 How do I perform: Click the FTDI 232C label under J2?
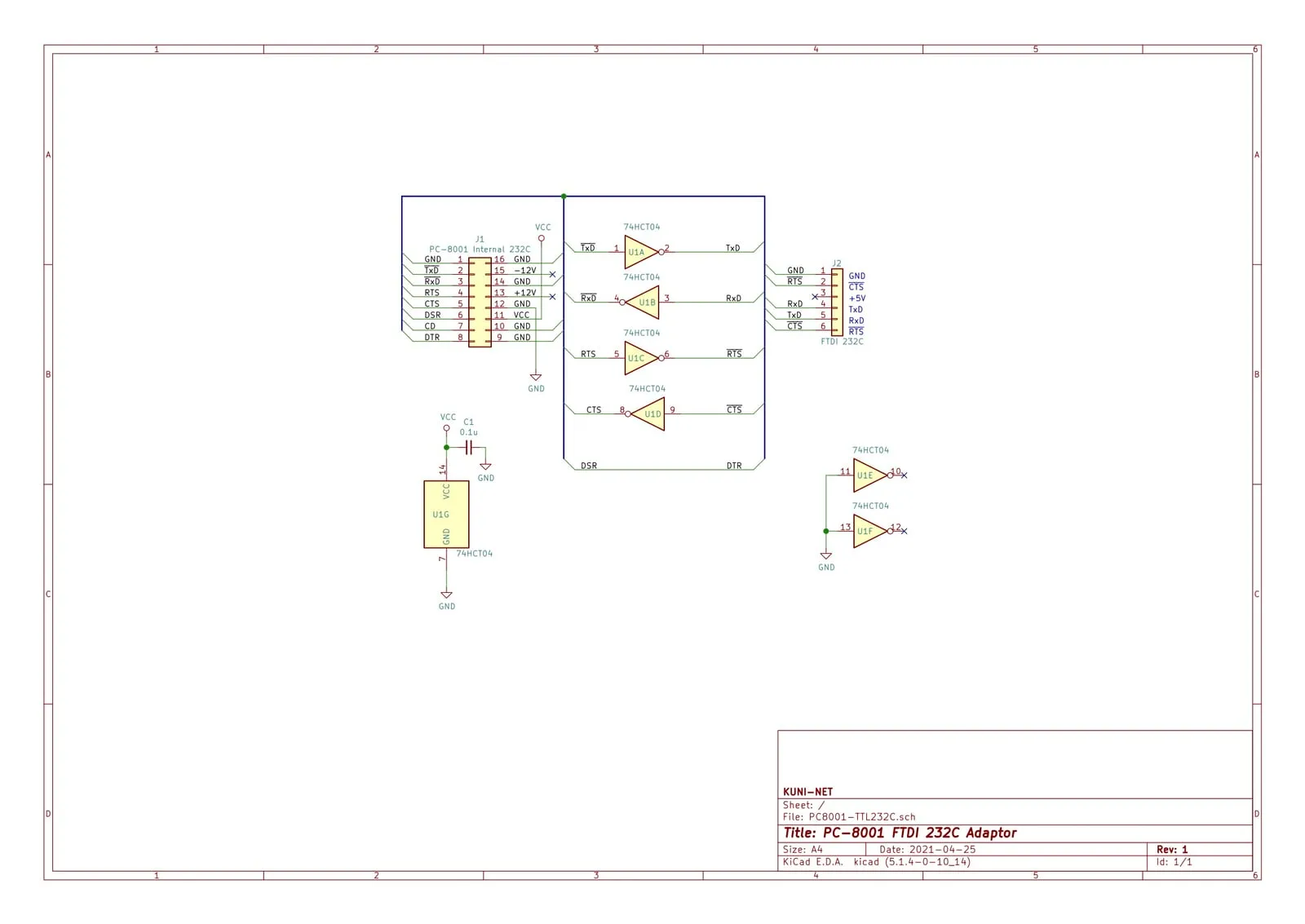[x=842, y=342]
